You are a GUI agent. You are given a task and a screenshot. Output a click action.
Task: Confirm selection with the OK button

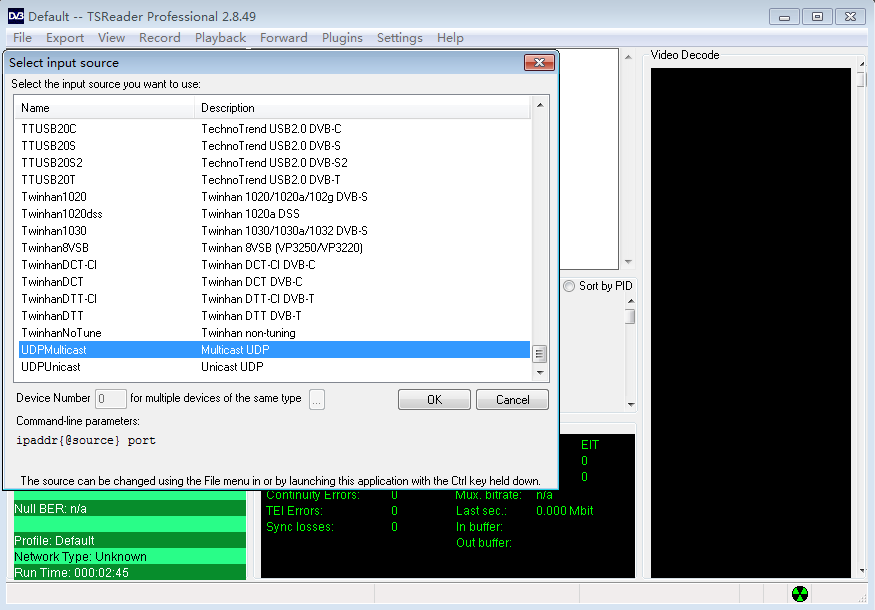434,400
